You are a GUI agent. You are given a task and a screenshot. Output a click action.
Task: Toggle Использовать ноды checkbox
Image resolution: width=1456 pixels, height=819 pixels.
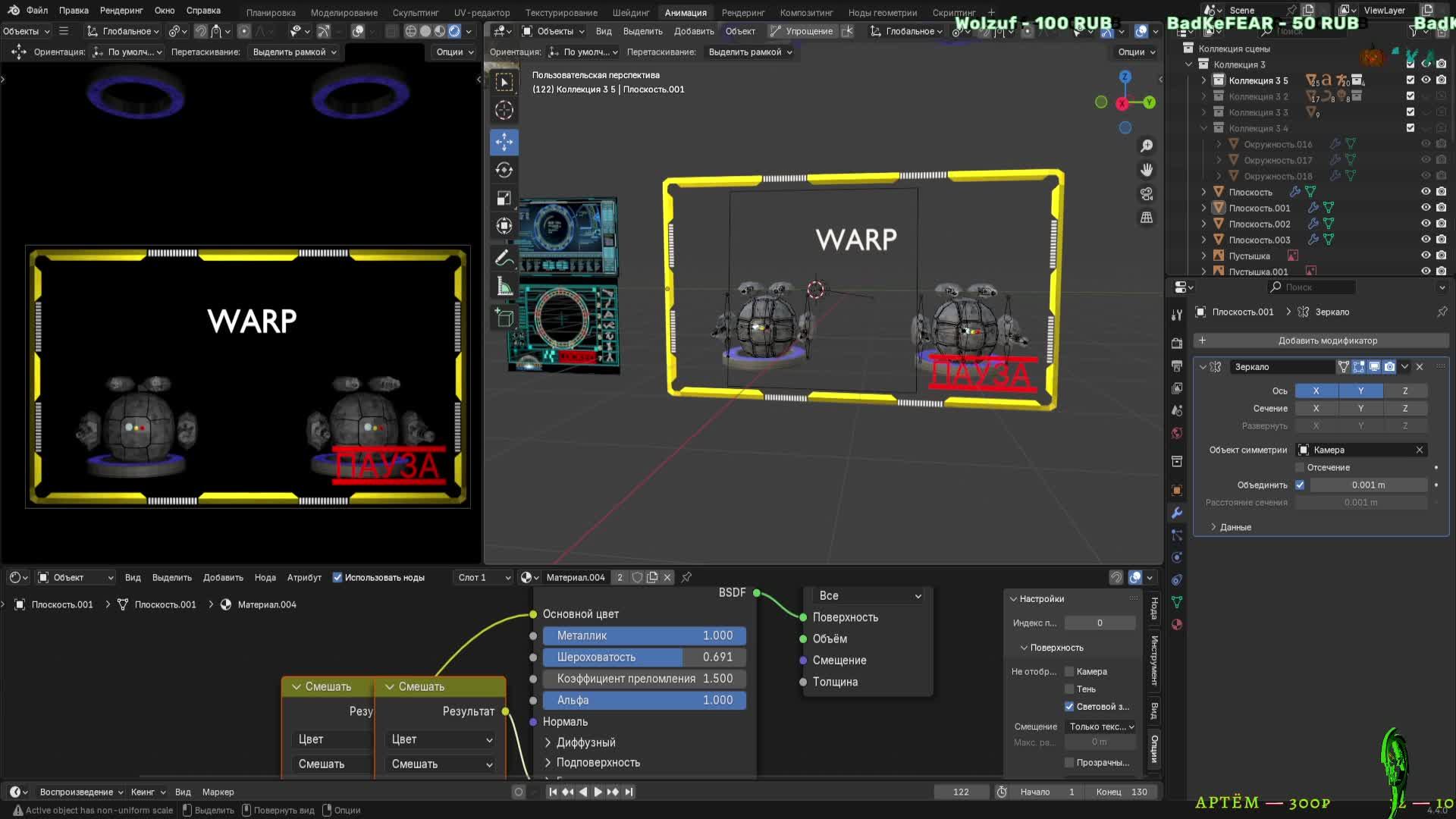point(337,578)
